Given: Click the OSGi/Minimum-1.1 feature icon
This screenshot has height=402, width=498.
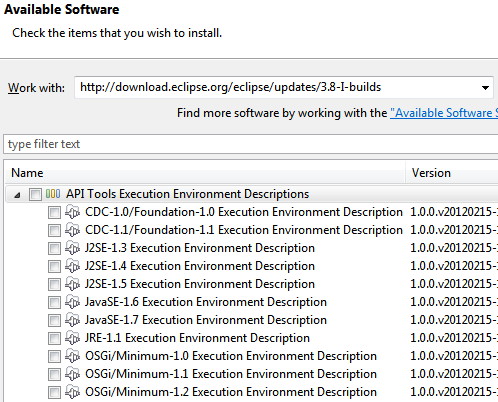Looking at the screenshot, I should 72,374.
